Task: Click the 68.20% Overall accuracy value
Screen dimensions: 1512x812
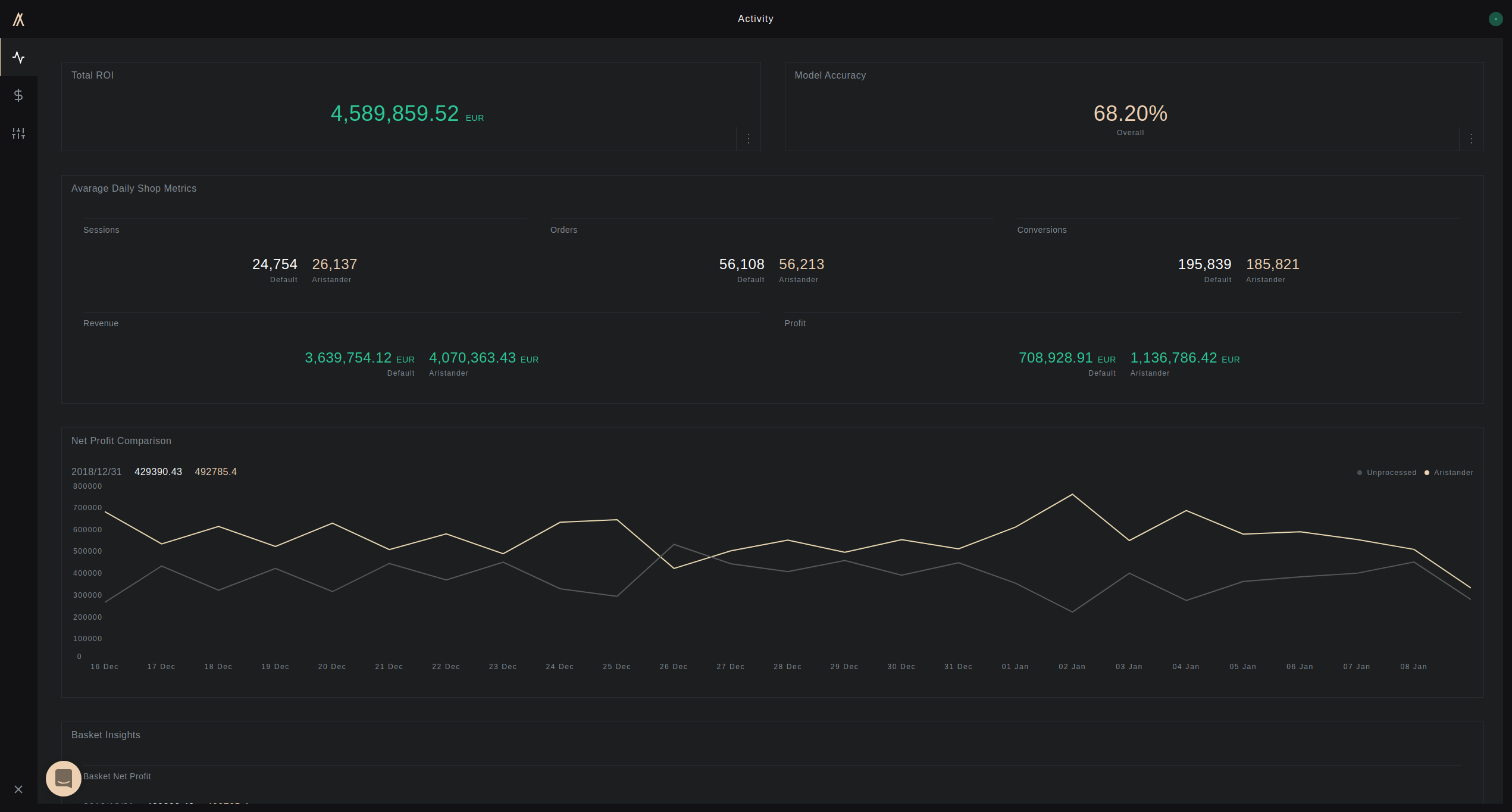Action: 1130,114
